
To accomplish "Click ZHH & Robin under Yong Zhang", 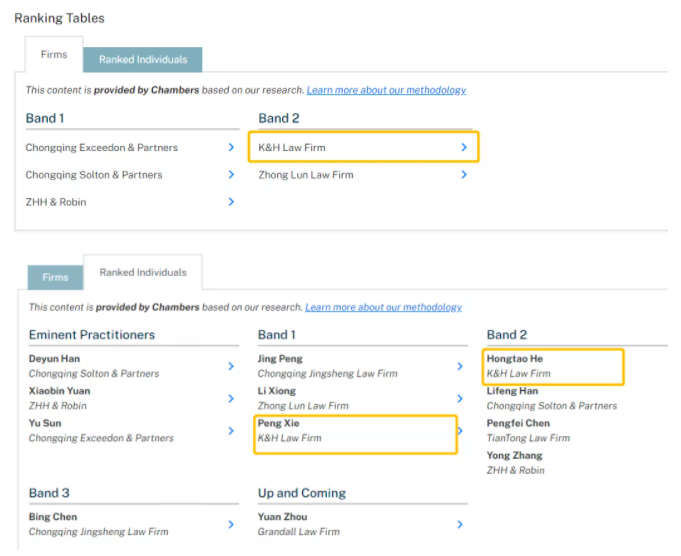I will (x=515, y=470).
